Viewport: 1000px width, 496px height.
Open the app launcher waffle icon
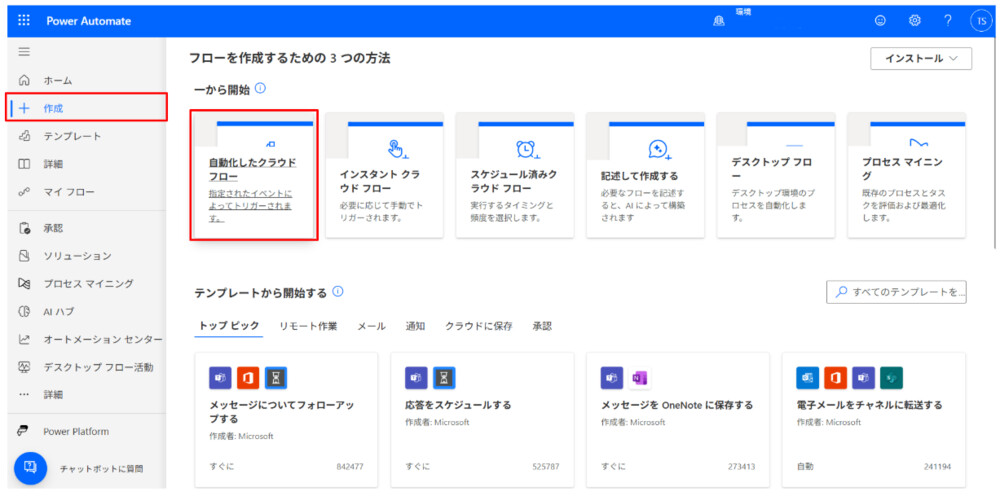click(x=24, y=20)
